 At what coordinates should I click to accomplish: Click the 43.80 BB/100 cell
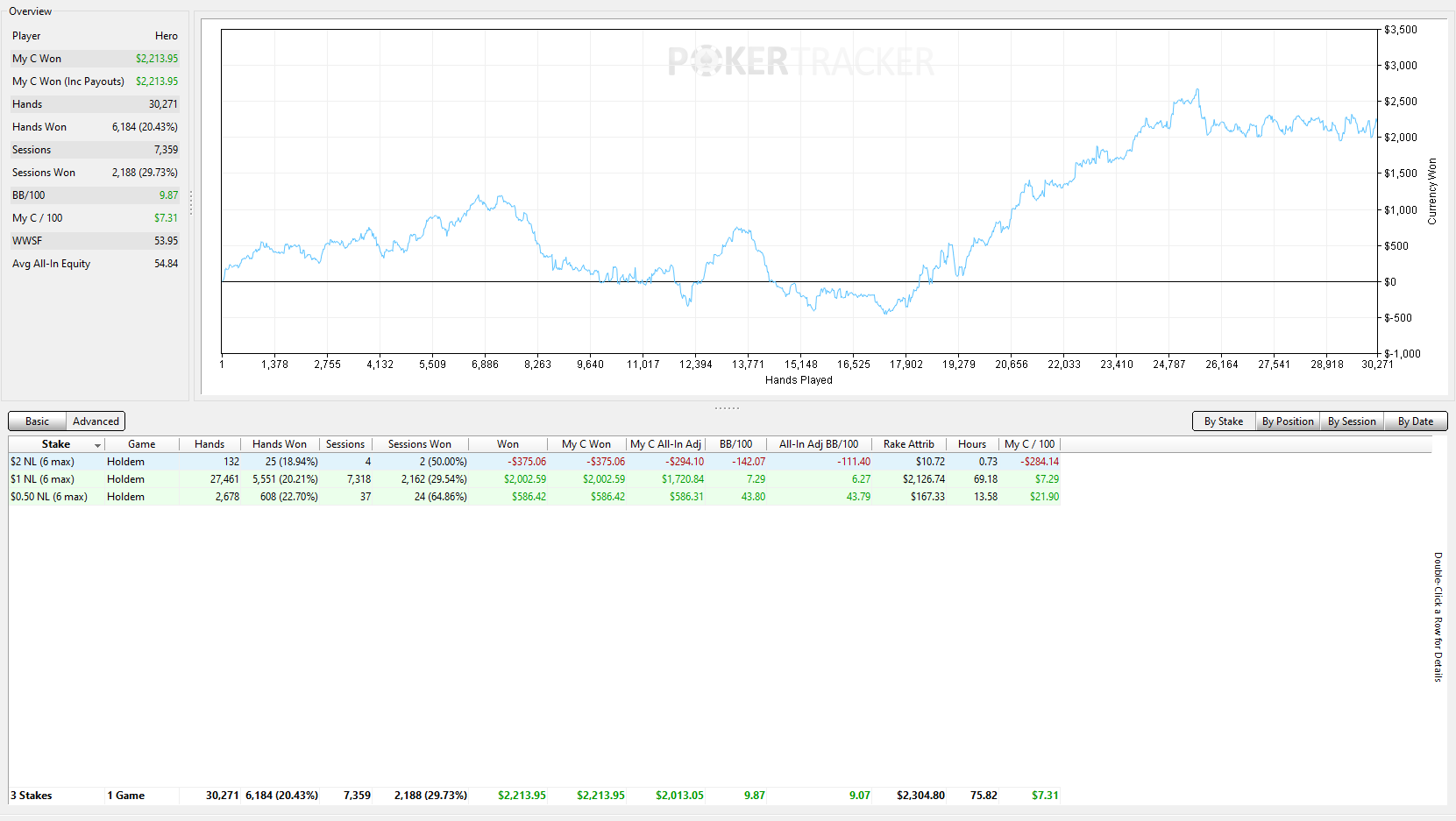[753, 497]
